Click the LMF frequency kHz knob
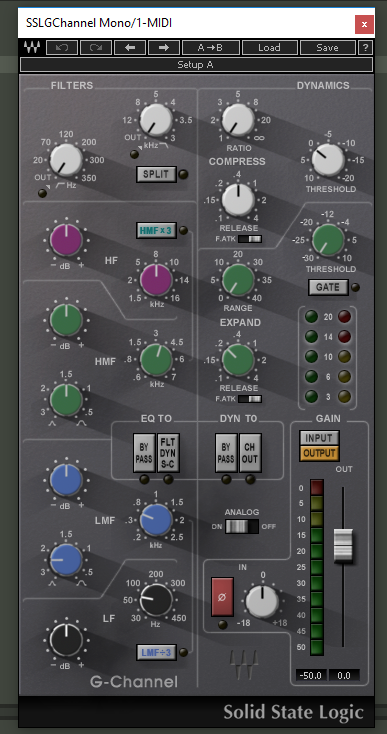387x734 pixels. coord(156,520)
